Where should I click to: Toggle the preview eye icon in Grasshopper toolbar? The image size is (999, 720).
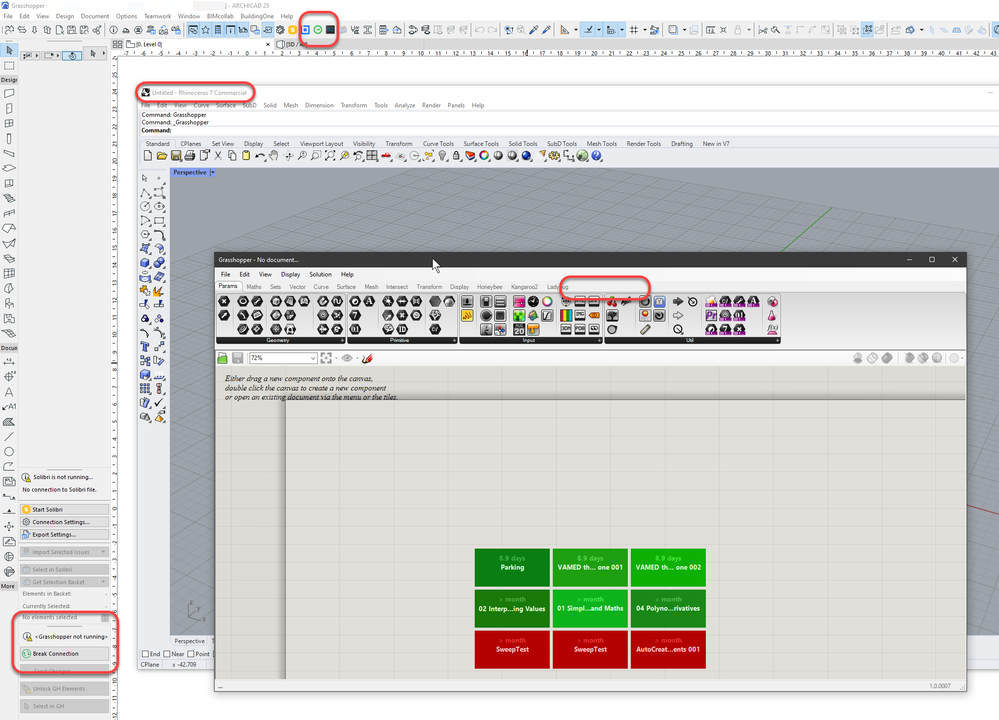pyautogui.click(x=347, y=358)
